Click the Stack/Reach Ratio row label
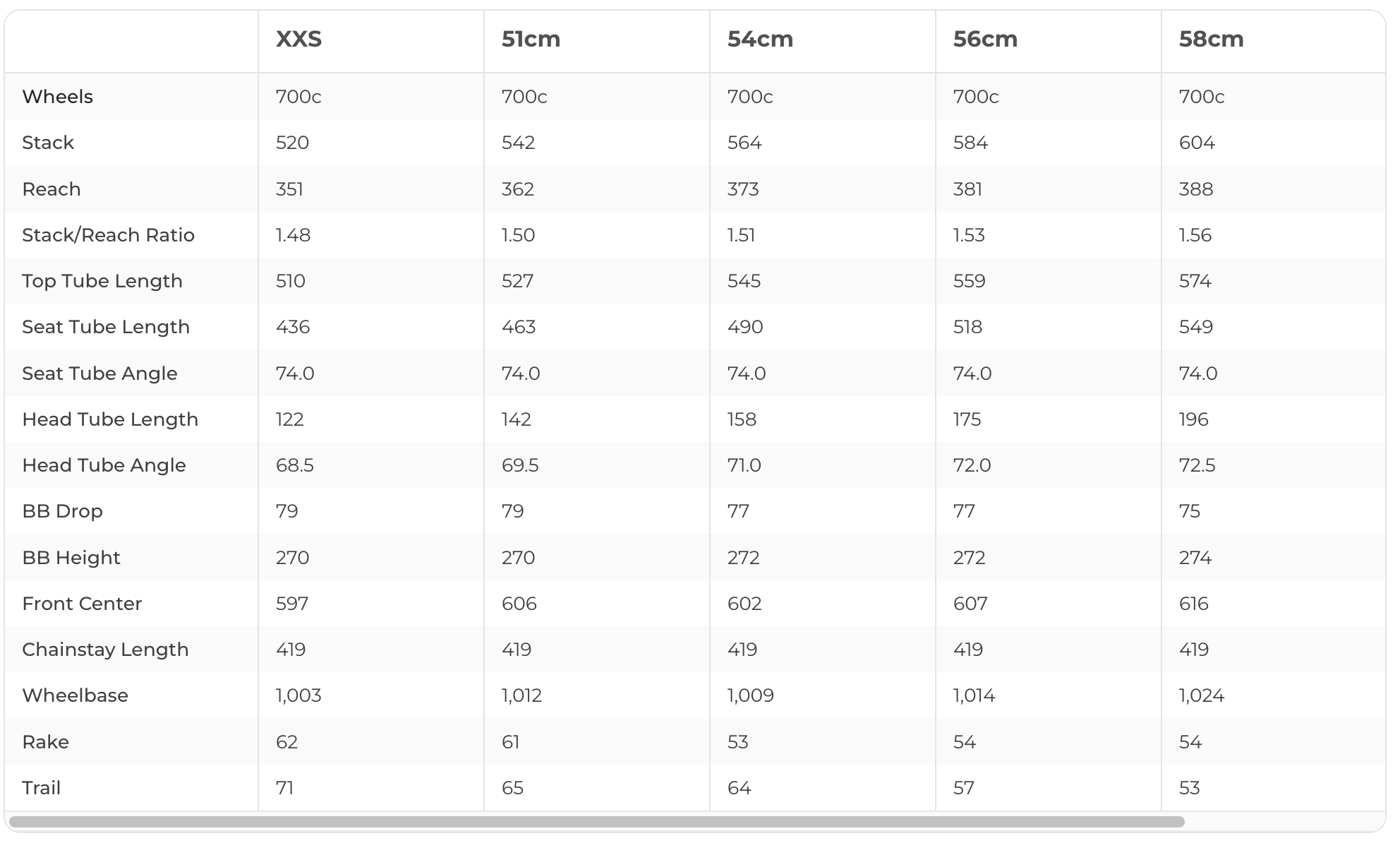The height and width of the screenshot is (843, 1400). point(108,235)
